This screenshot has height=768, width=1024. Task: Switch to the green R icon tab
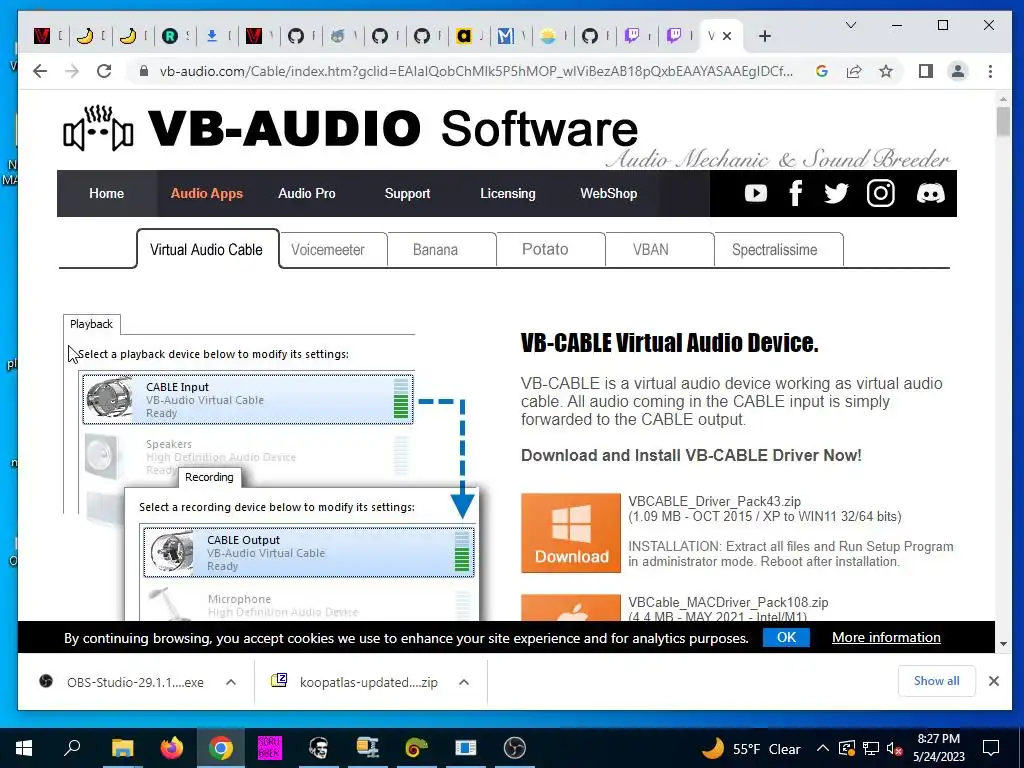(170, 36)
